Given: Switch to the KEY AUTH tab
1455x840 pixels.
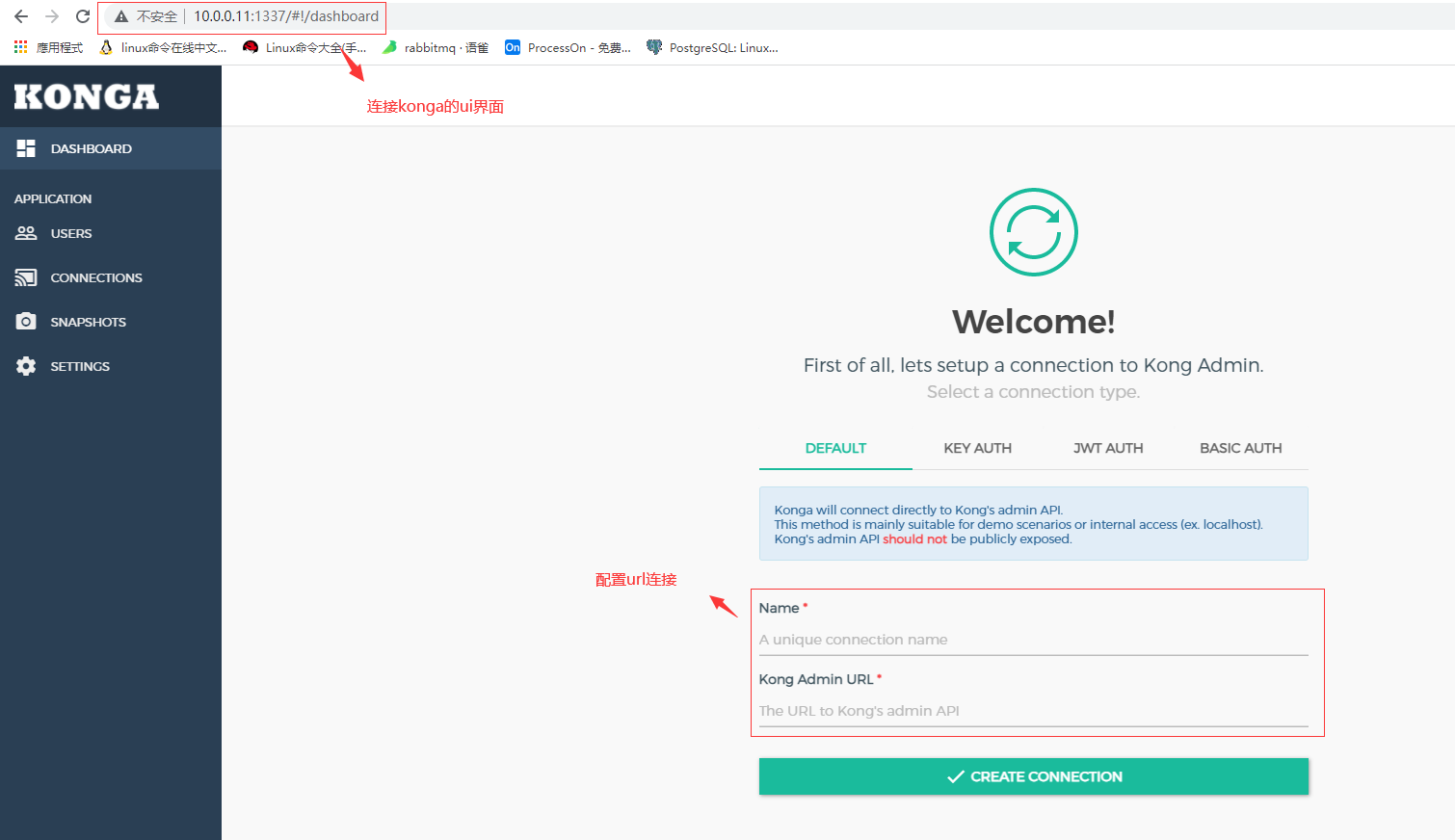Looking at the screenshot, I should point(977,448).
